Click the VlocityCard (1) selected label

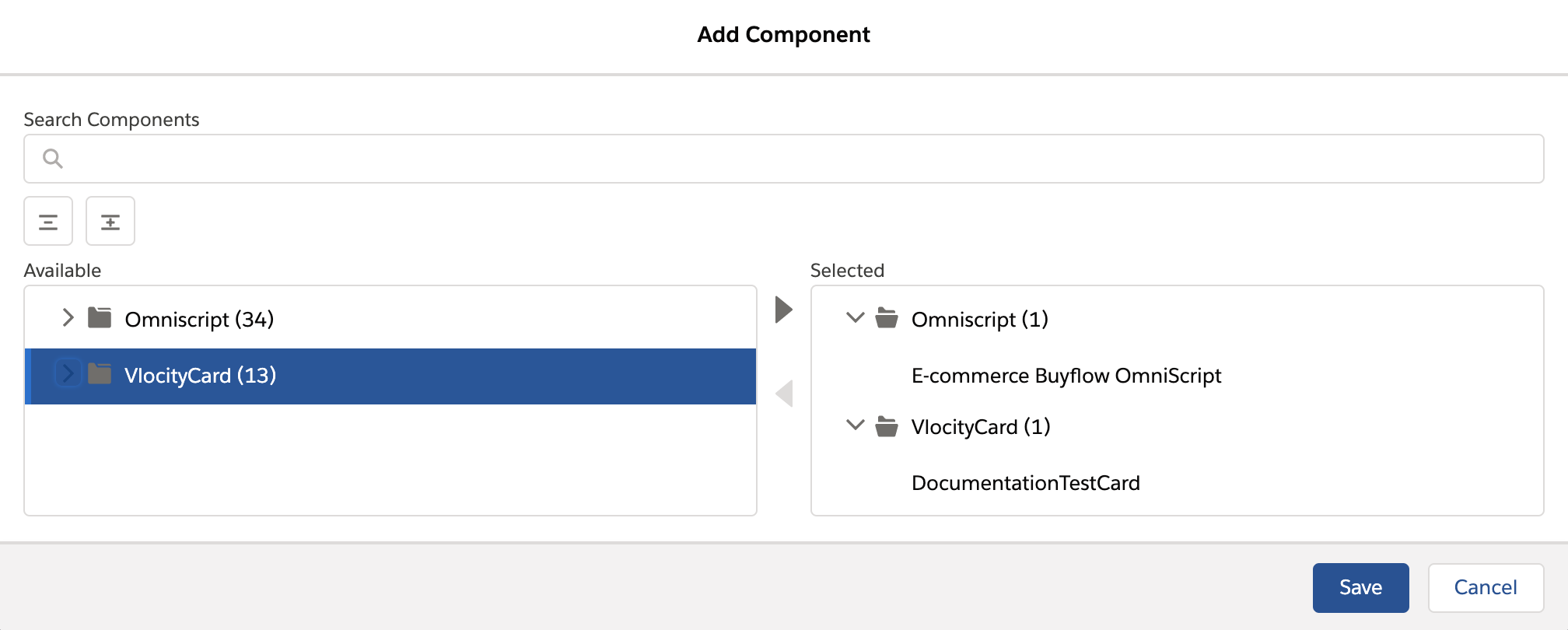tap(981, 427)
